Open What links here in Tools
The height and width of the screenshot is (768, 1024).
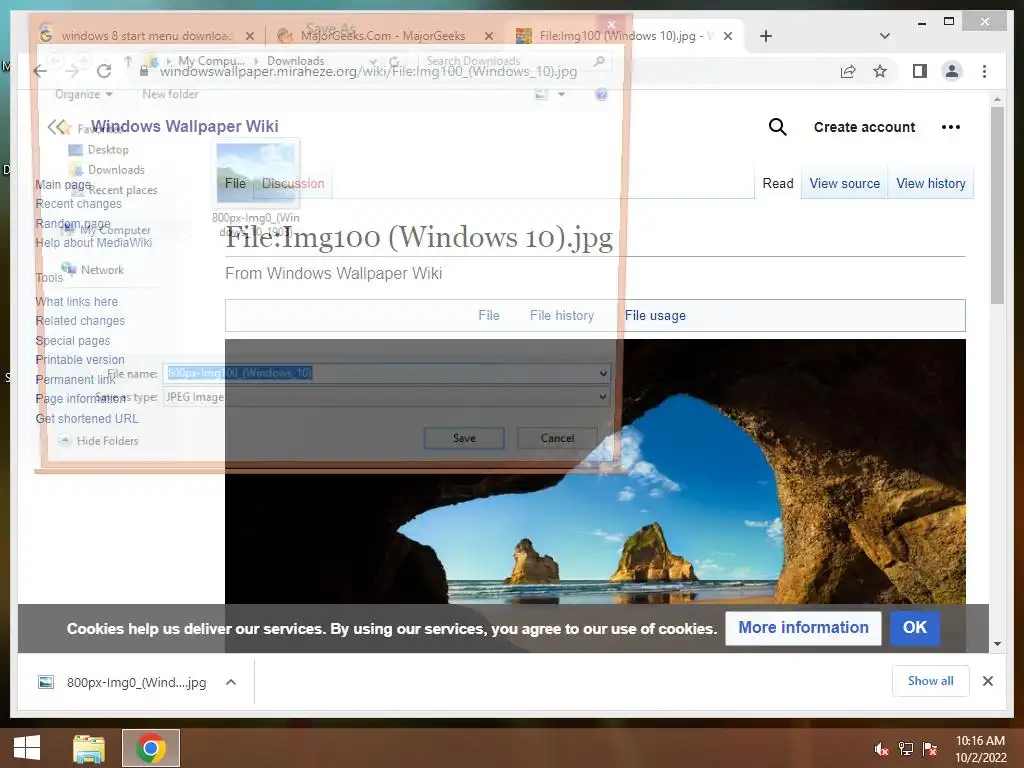[x=76, y=302]
